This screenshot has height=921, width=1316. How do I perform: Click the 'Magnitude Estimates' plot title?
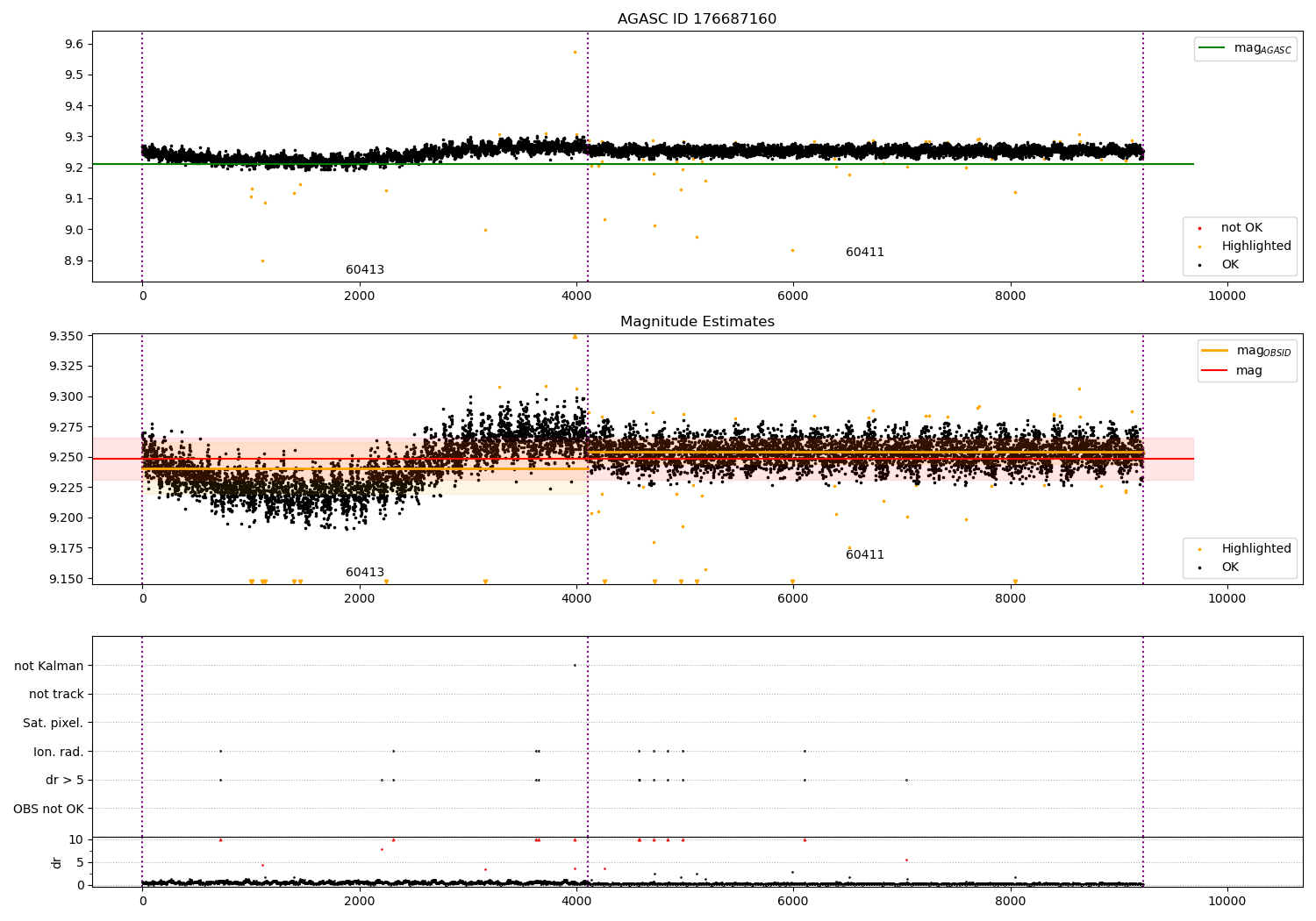tap(697, 322)
